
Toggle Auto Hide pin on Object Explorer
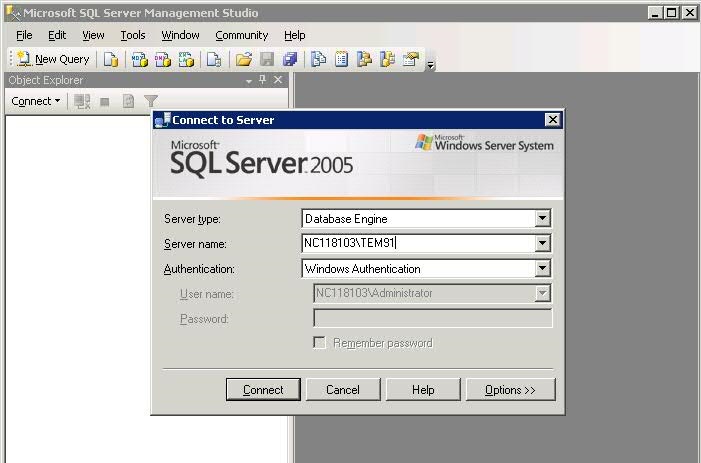click(x=262, y=80)
